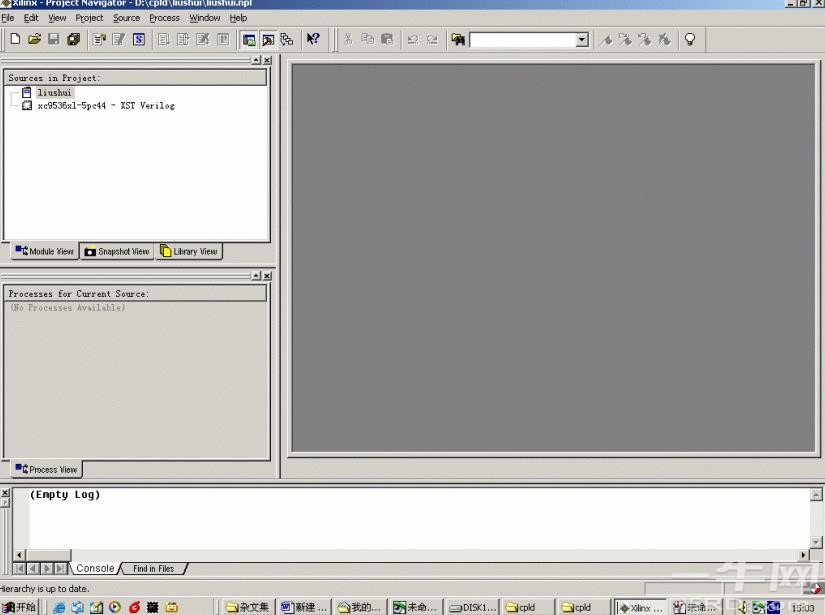Select the liushui project tree item
Image resolution: width=825 pixels, height=615 pixels.
(x=54, y=92)
